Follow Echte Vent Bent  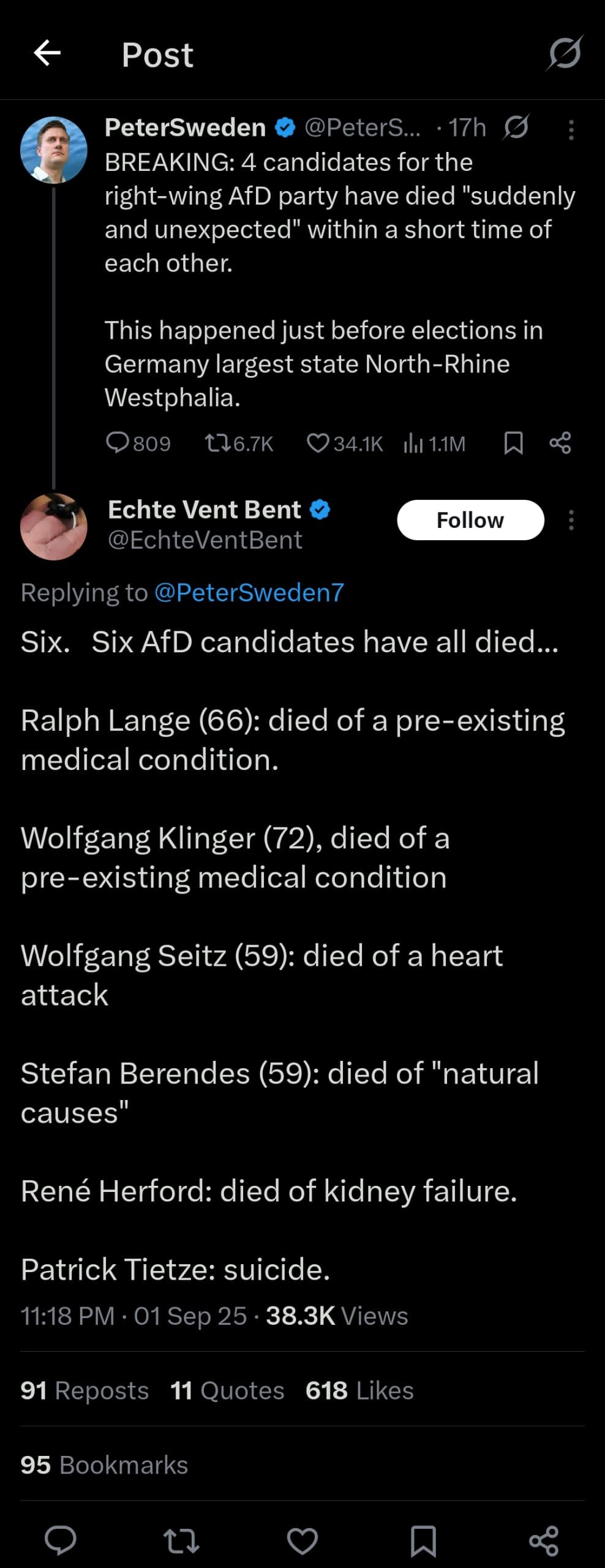click(470, 520)
